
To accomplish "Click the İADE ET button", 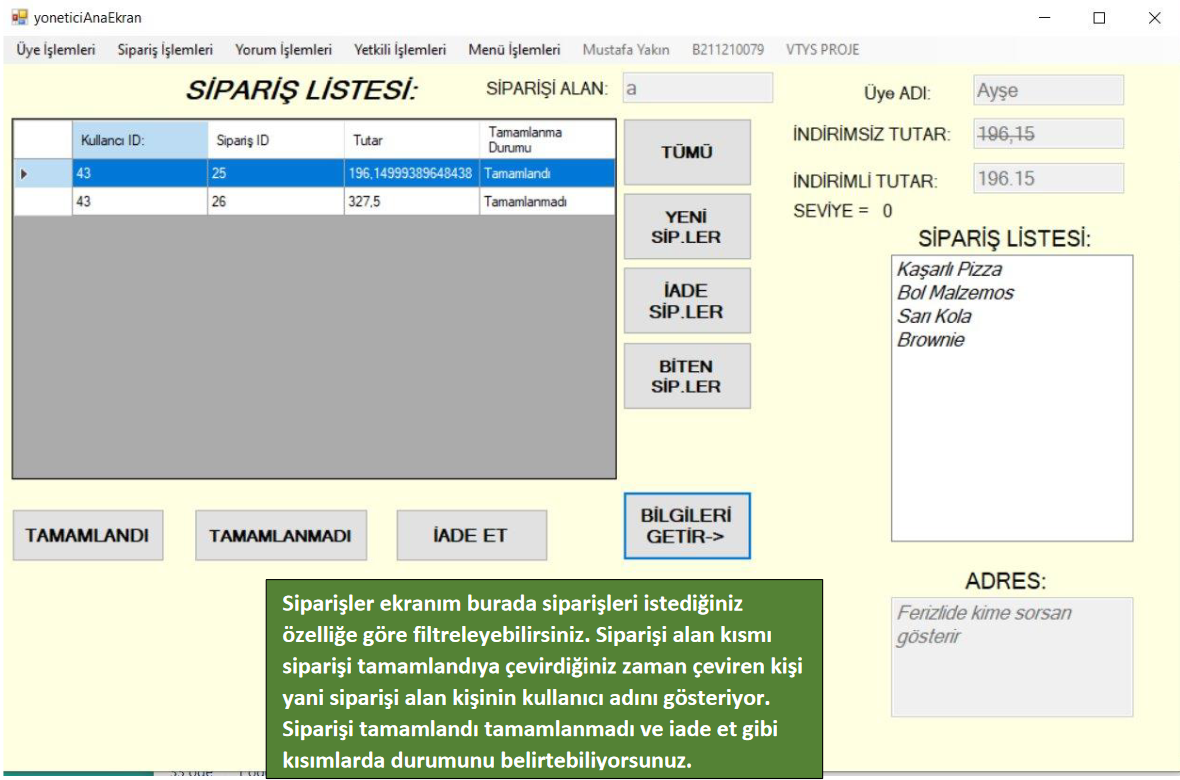I will 471,536.
